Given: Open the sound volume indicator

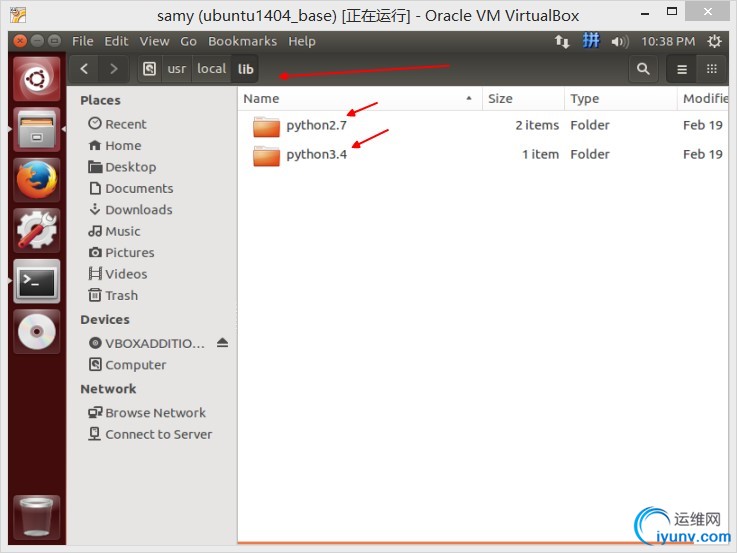Looking at the screenshot, I should [x=619, y=42].
